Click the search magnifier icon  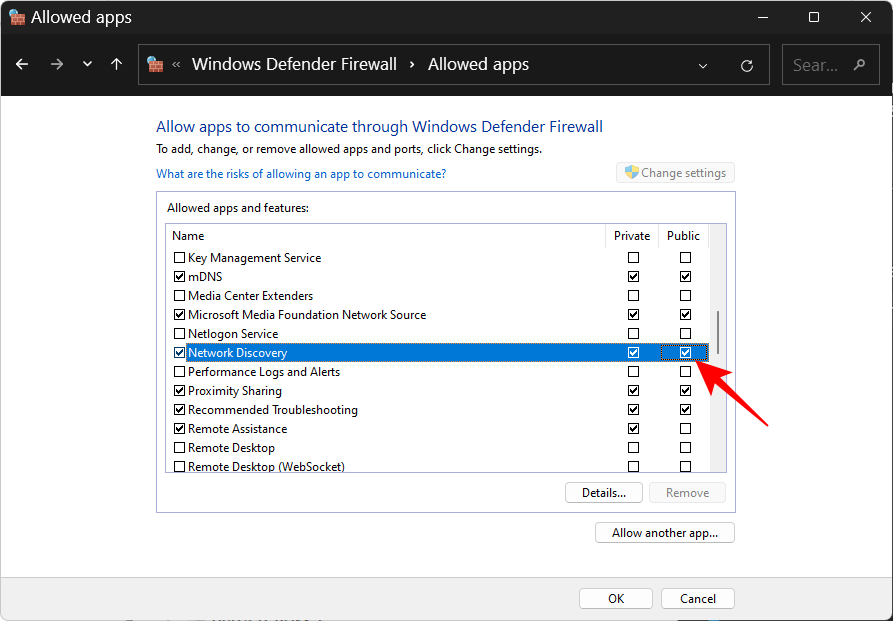click(x=858, y=64)
